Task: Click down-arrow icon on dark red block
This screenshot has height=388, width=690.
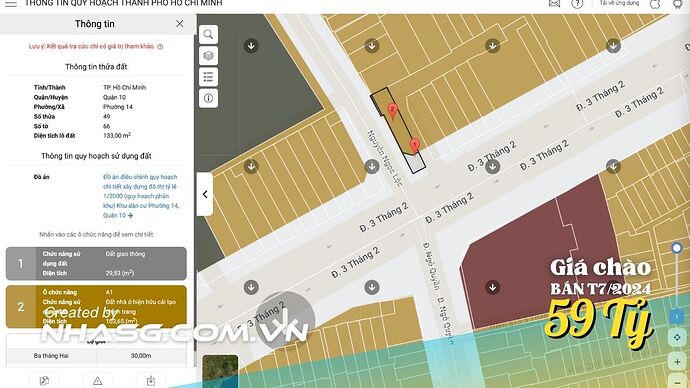Action: tap(492, 287)
